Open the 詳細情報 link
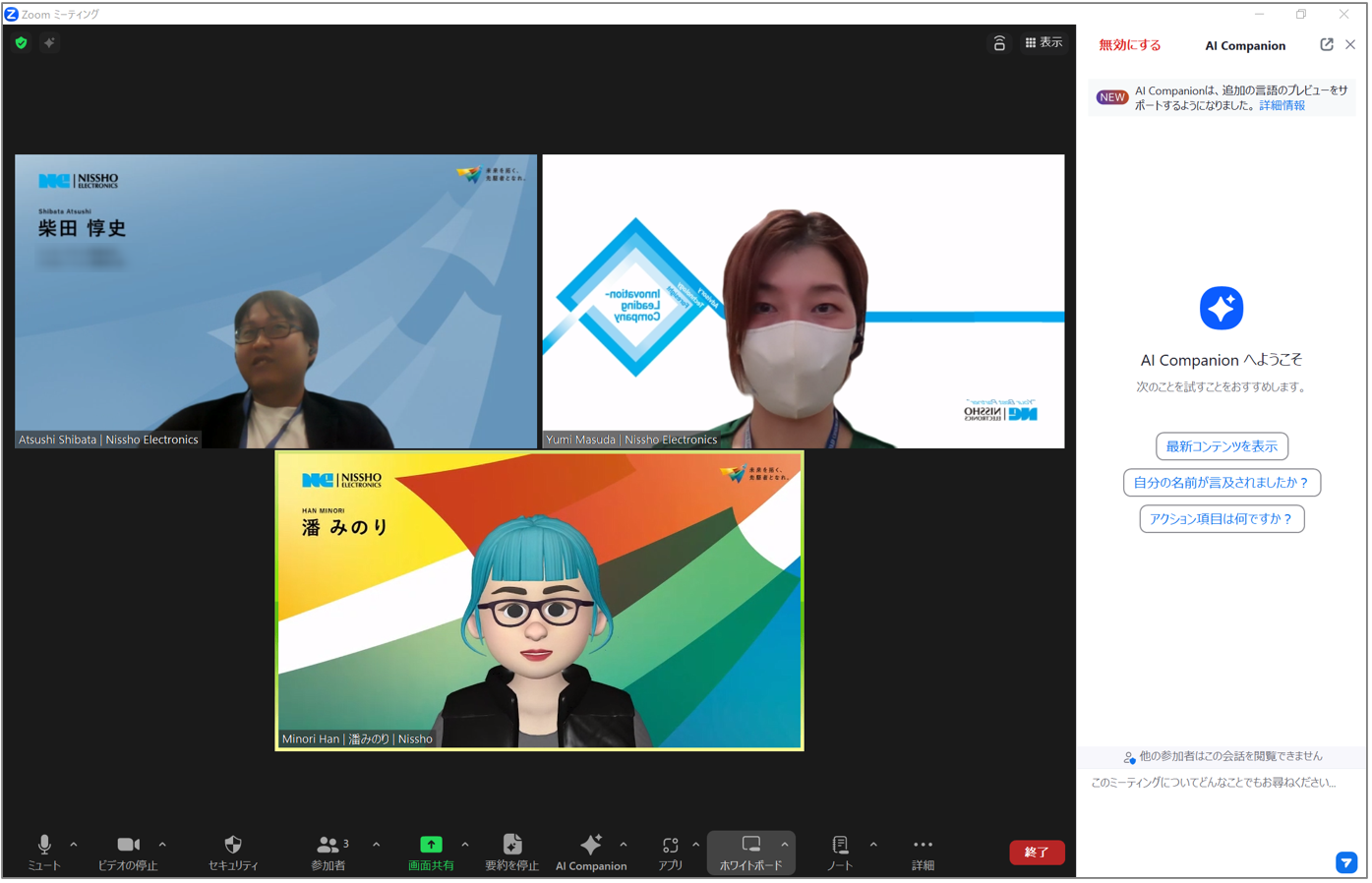Viewport: 1372px width, 883px height. [1282, 106]
